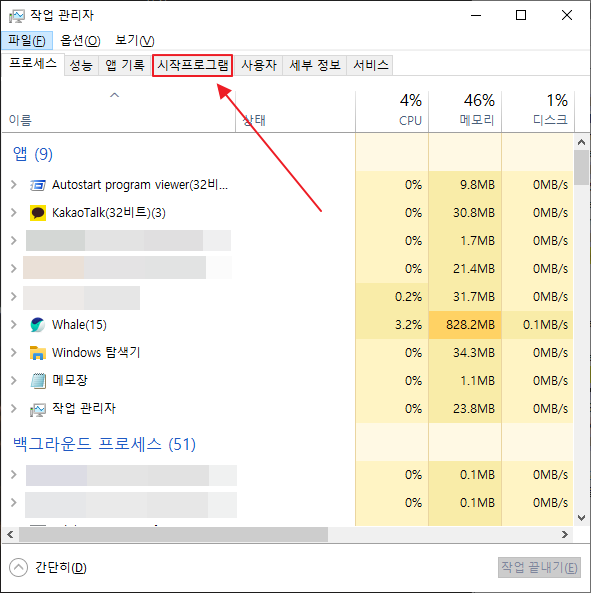Expand the KakaoTalk(32비트) process group
This screenshot has height=593, width=591.
14,213
